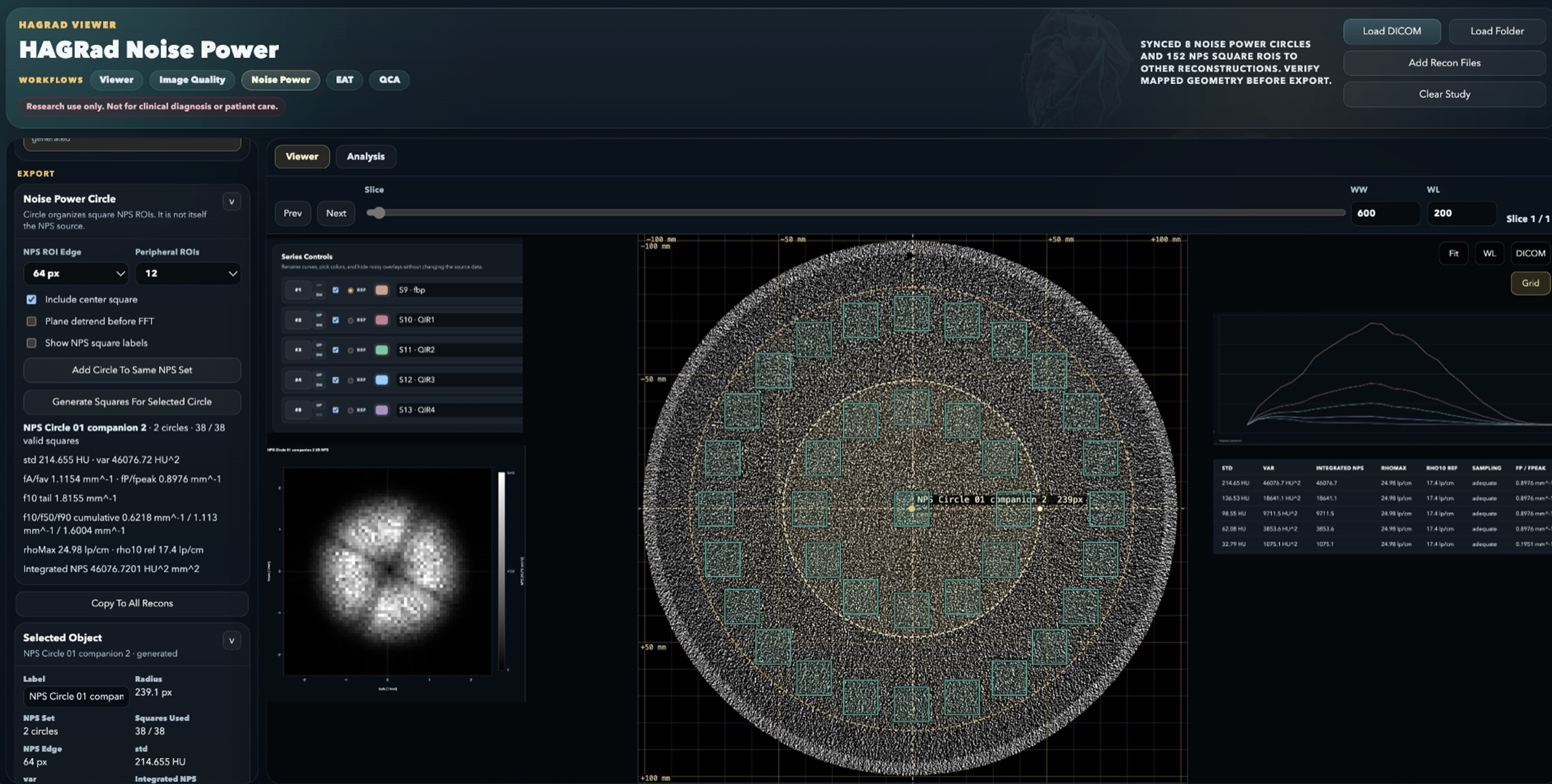Move S12 · QIR3 series down
Screen dimensions: 1552x784
click(x=319, y=385)
